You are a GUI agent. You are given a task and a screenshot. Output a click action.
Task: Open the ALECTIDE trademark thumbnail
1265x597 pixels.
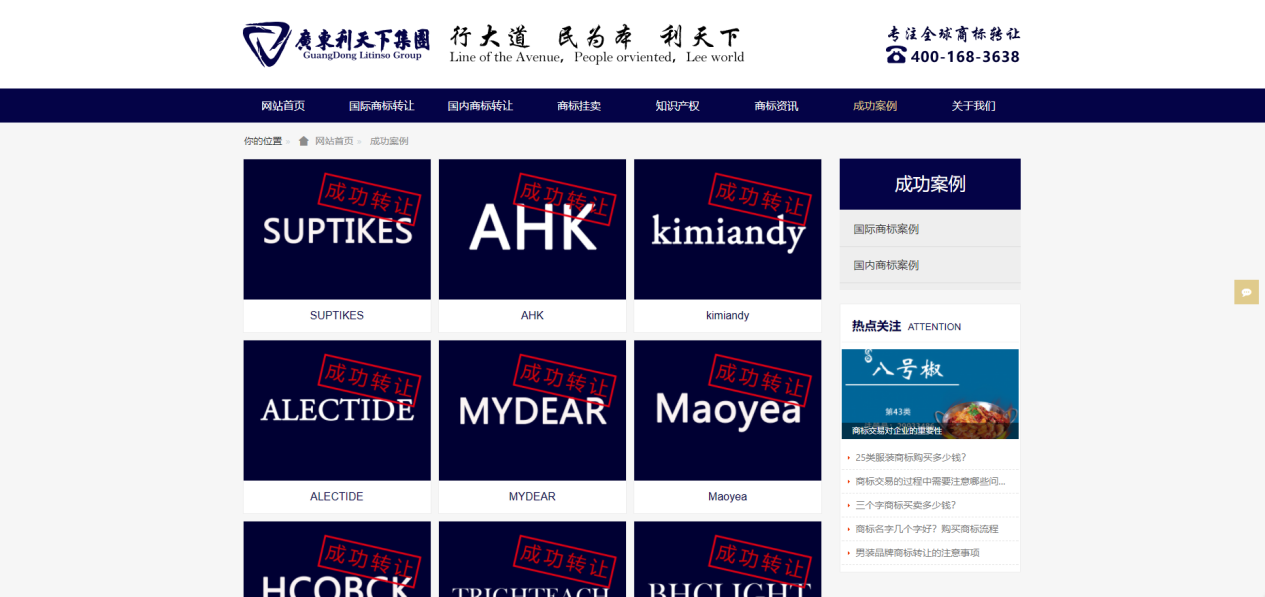click(337, 410)
